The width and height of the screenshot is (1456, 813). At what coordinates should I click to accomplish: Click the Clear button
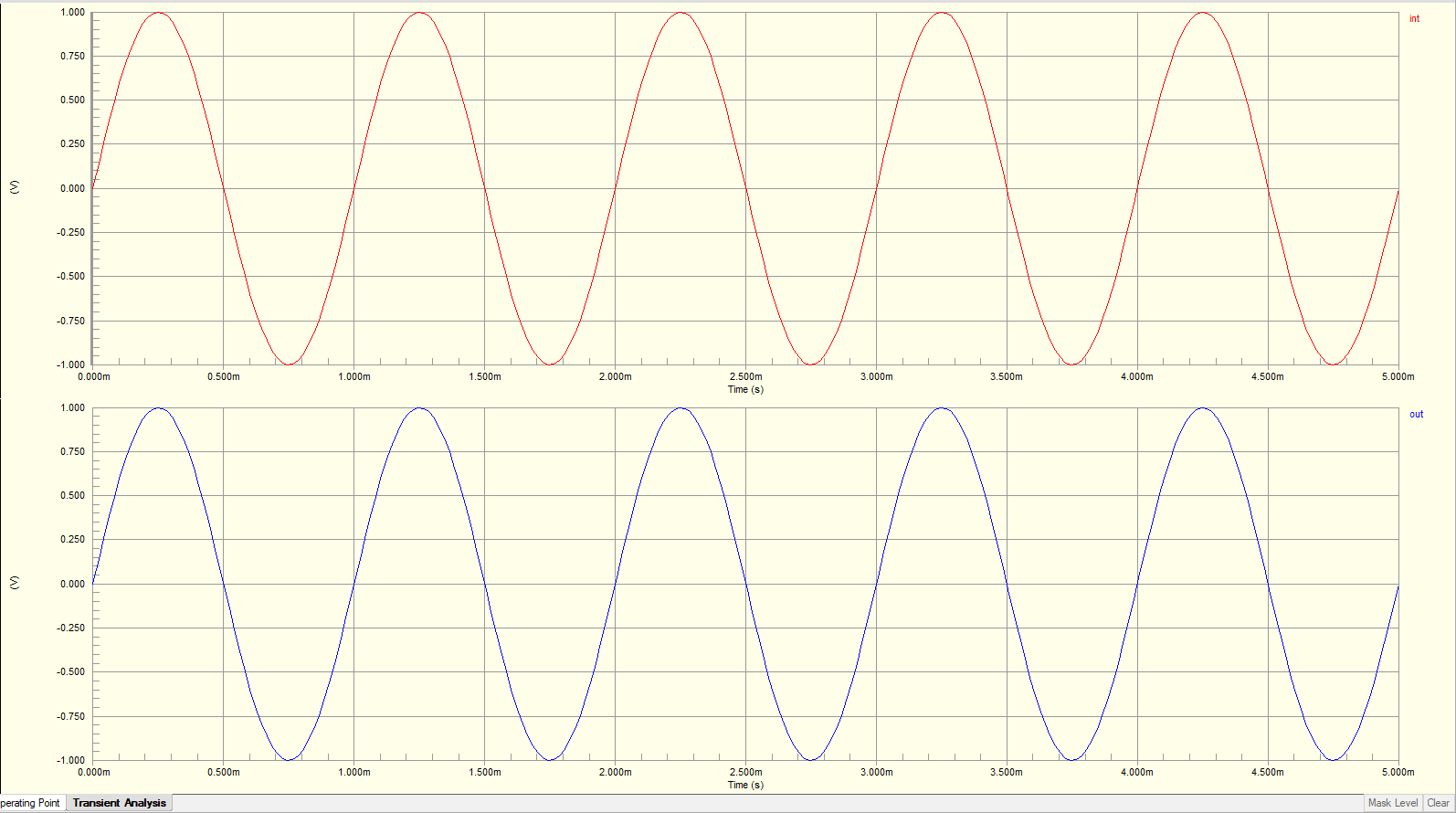pyautogui.click(x=1438, y=803)
